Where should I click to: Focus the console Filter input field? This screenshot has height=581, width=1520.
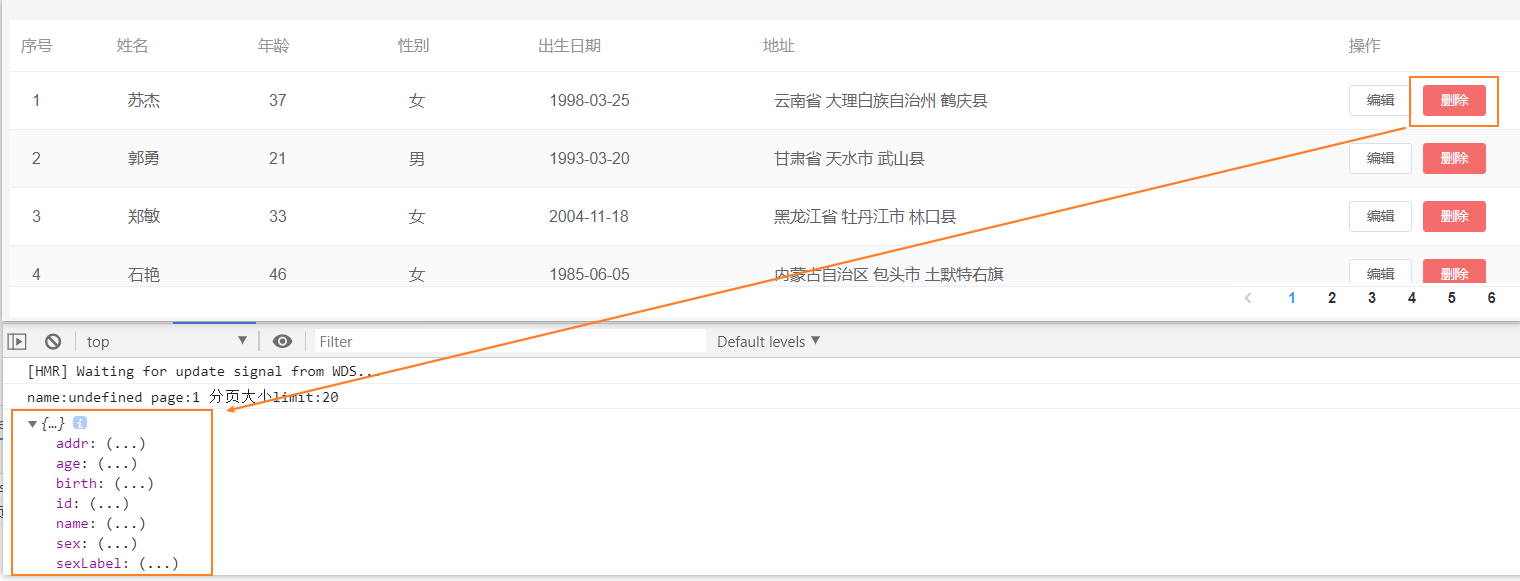[x=510, y=341]
